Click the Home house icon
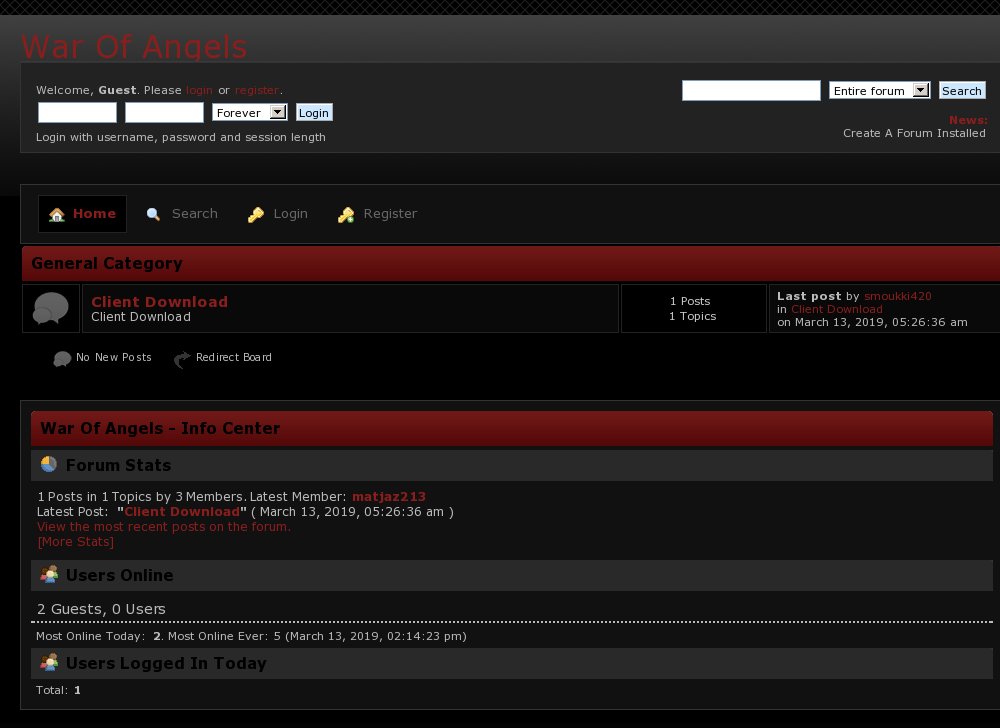Viewport: 1000px width, 728px height. [57, 215]
